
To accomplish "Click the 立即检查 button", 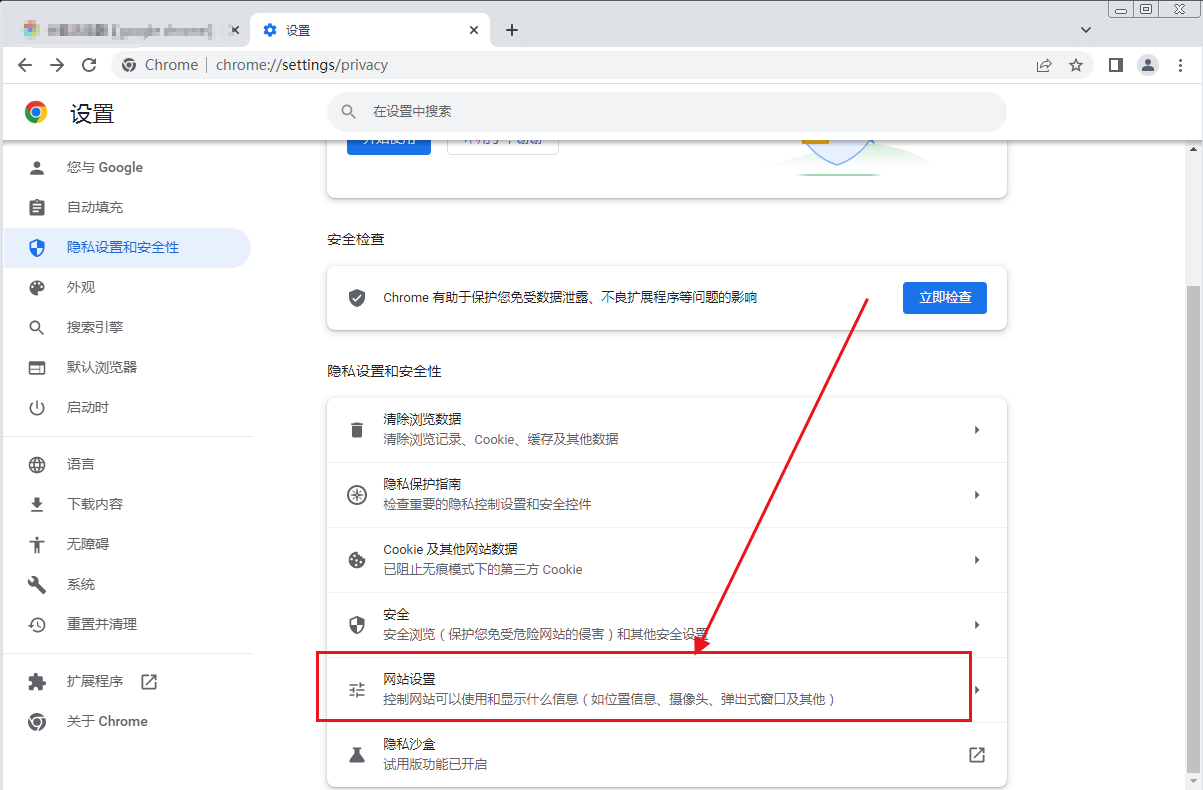I will [945, 298].
